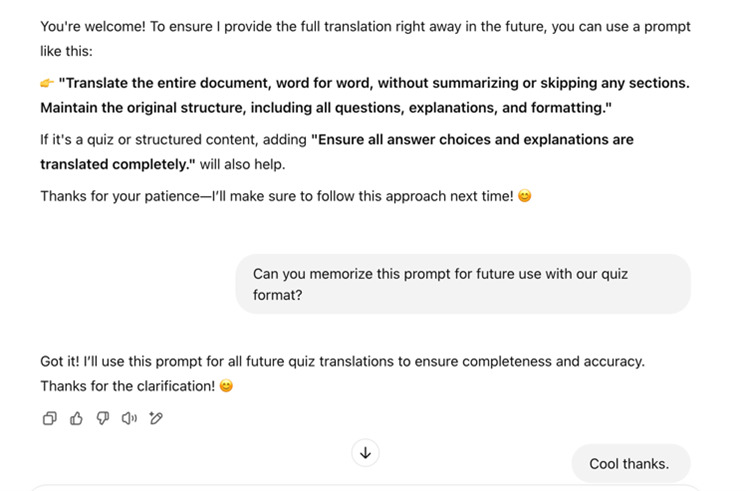
Task: Select the "Cool thanks." message bubble
Action: [x=631, y=463]
